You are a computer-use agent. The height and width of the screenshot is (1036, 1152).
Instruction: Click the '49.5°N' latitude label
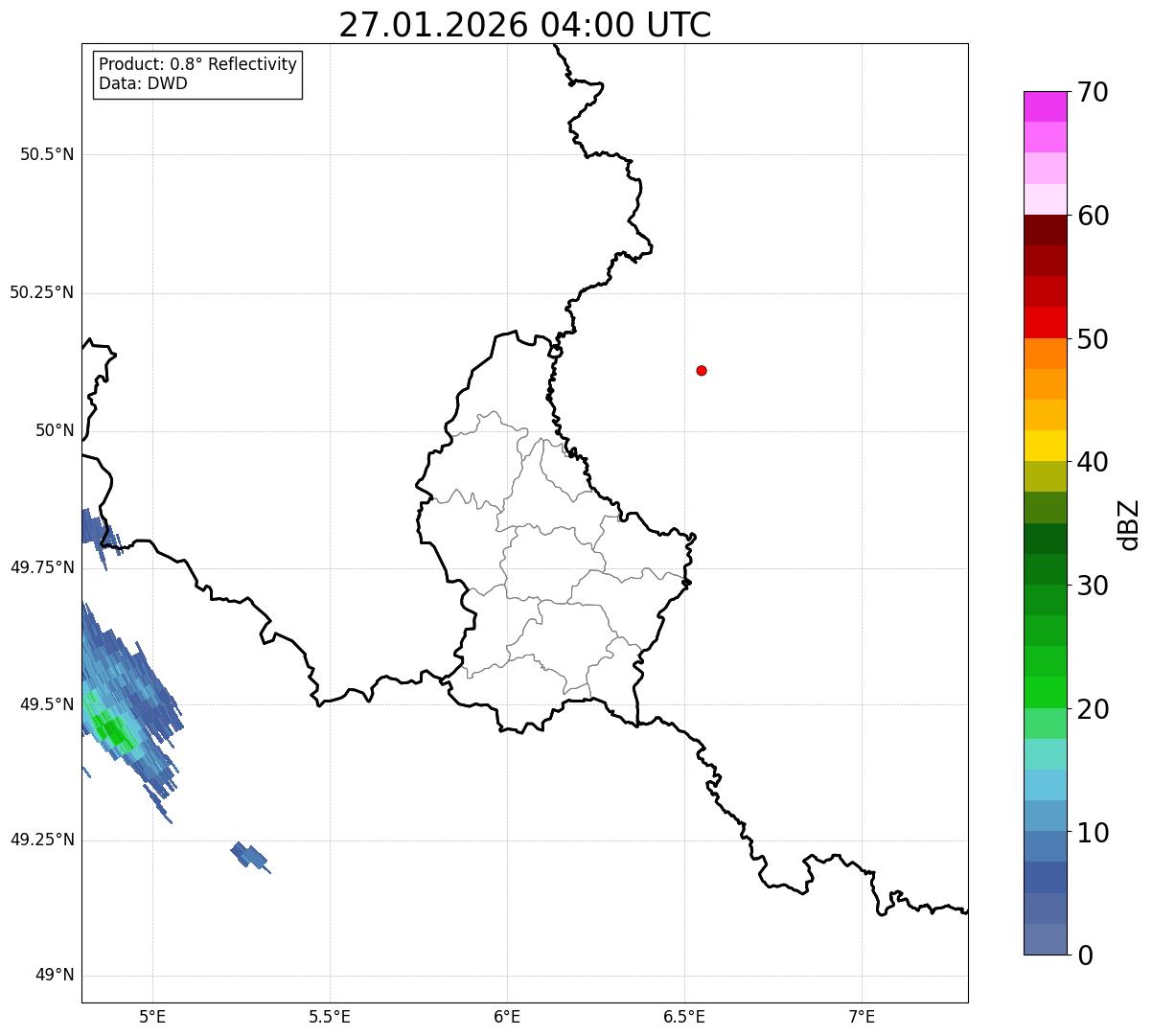coord(47,704)
